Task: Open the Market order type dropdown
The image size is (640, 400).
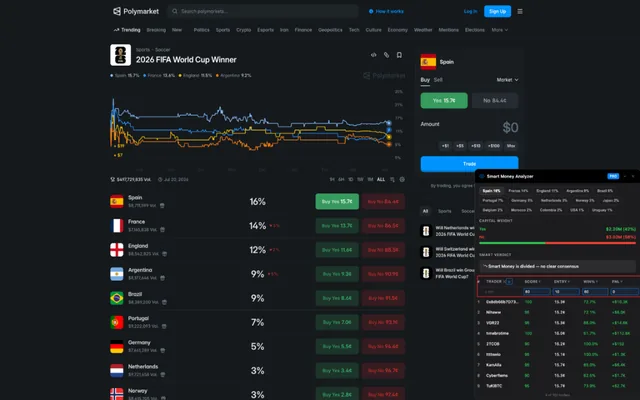Action: (x=507, y=80)
